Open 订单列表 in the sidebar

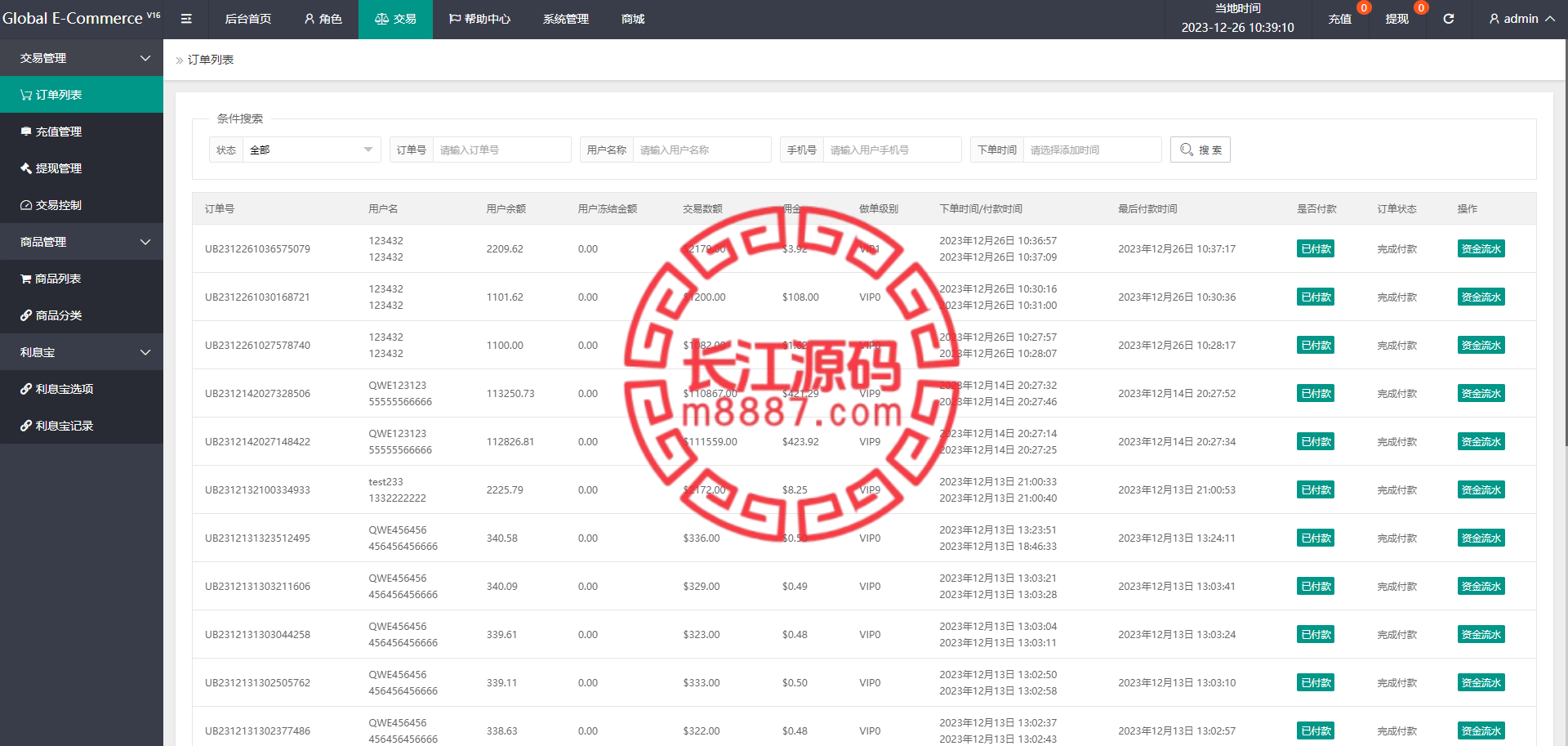(82, 95)
